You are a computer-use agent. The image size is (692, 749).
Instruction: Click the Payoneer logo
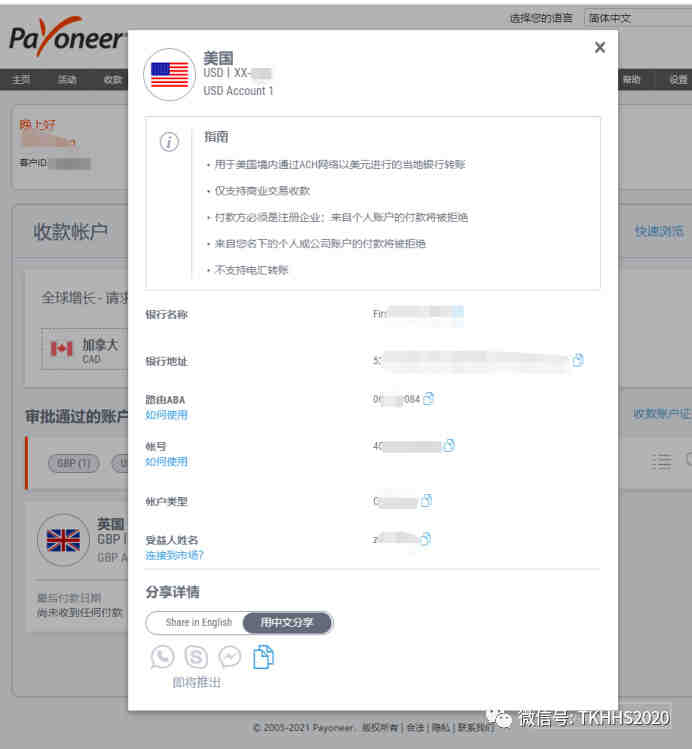click(x=67, y=37)
